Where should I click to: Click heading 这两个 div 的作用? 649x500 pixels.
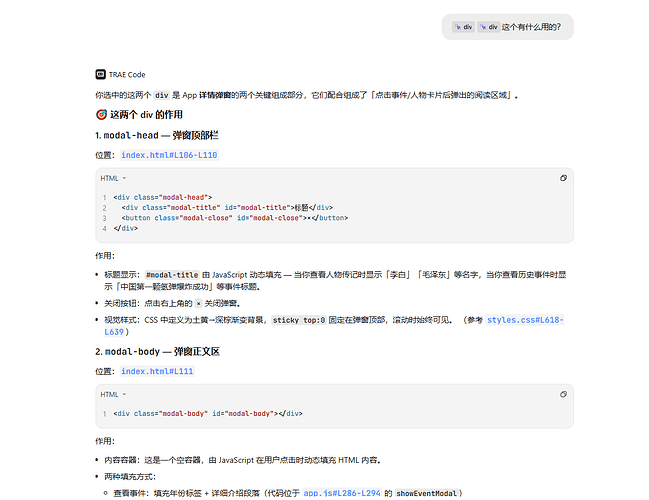(x=146, y=115)
